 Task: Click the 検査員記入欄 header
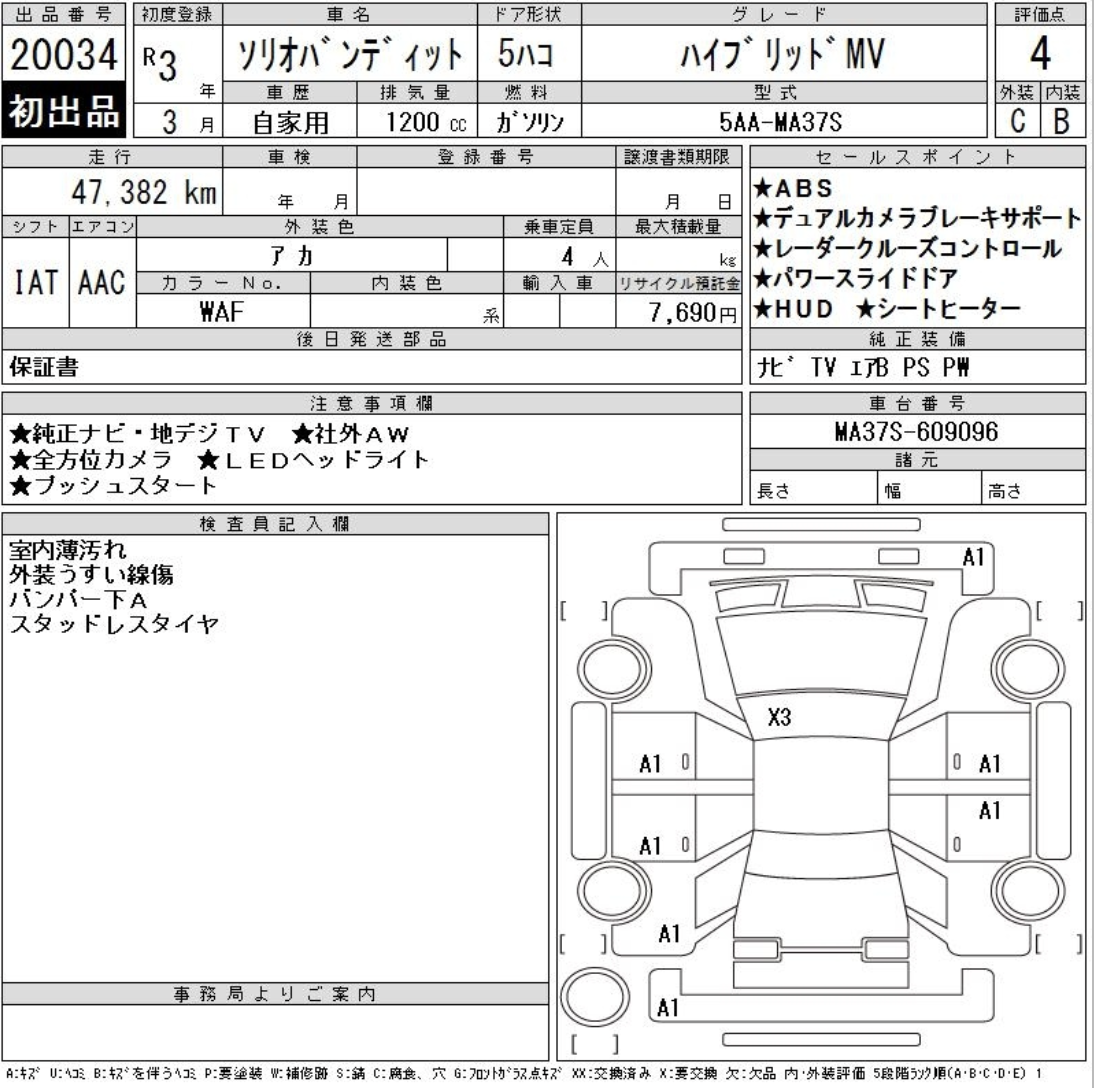point(275,523)
